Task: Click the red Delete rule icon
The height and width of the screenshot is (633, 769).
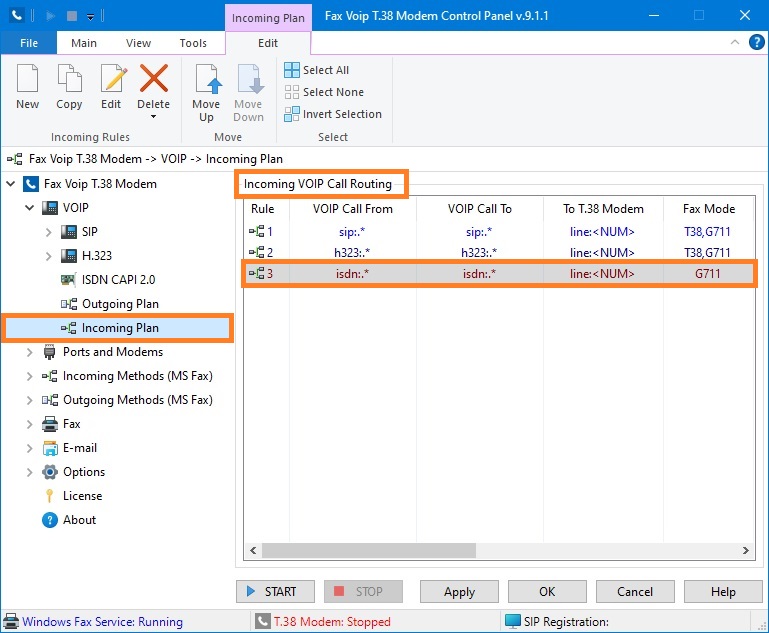Action: click(x=154, y=78)
